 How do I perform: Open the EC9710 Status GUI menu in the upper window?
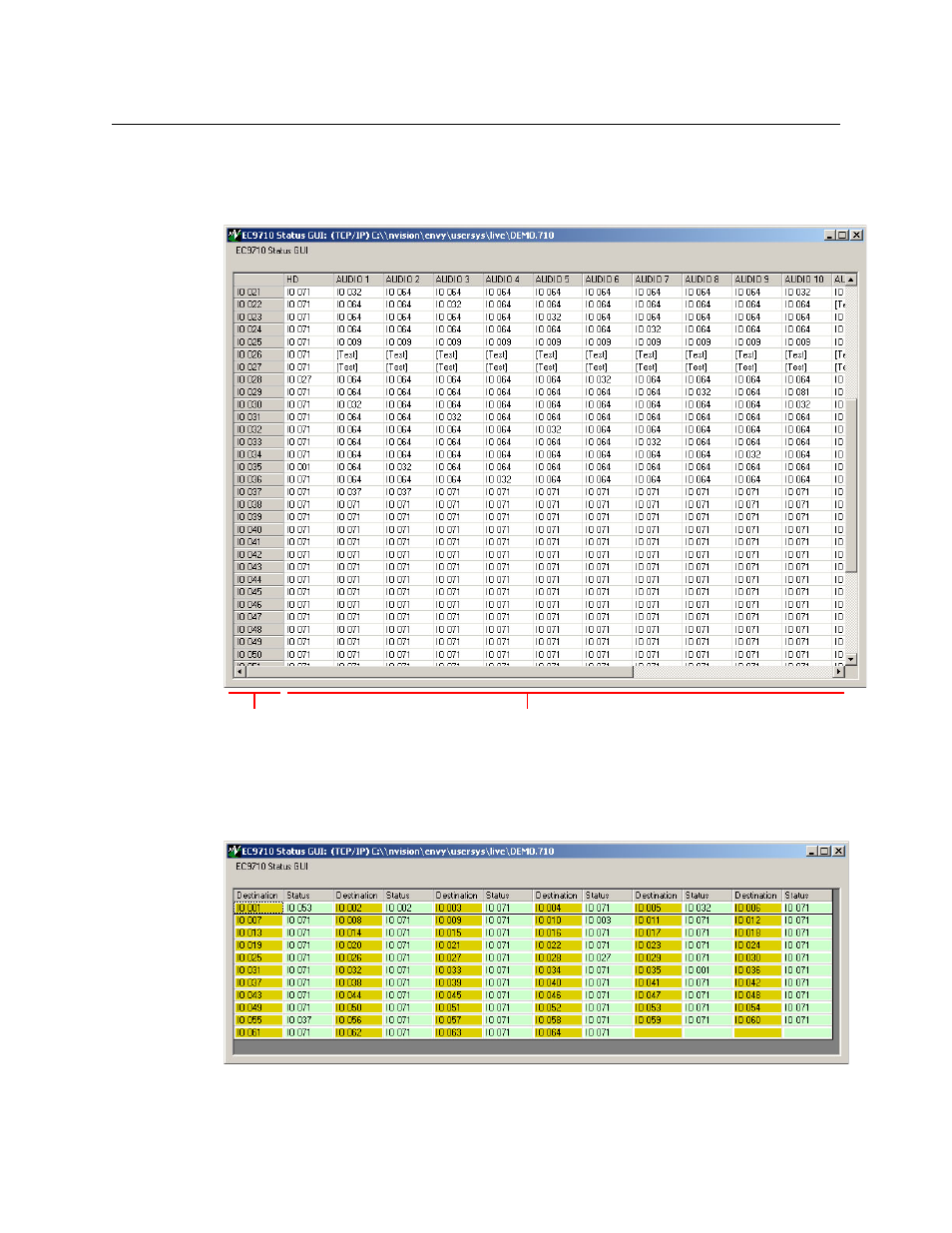271,251
